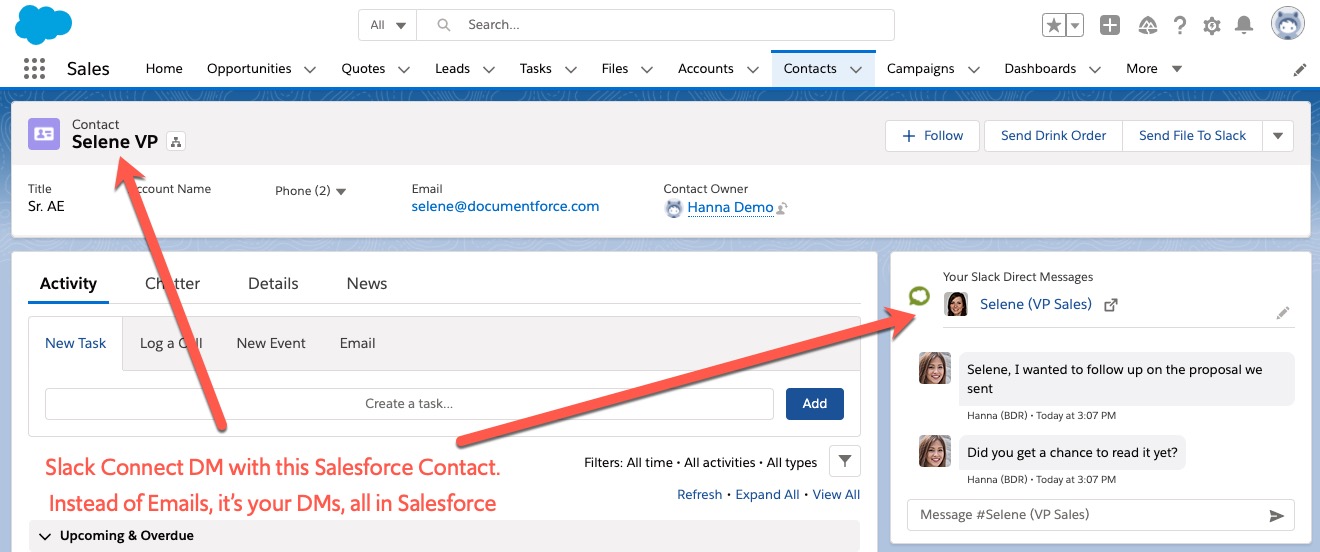Open the More navigation menu

tap(1154, 69)
